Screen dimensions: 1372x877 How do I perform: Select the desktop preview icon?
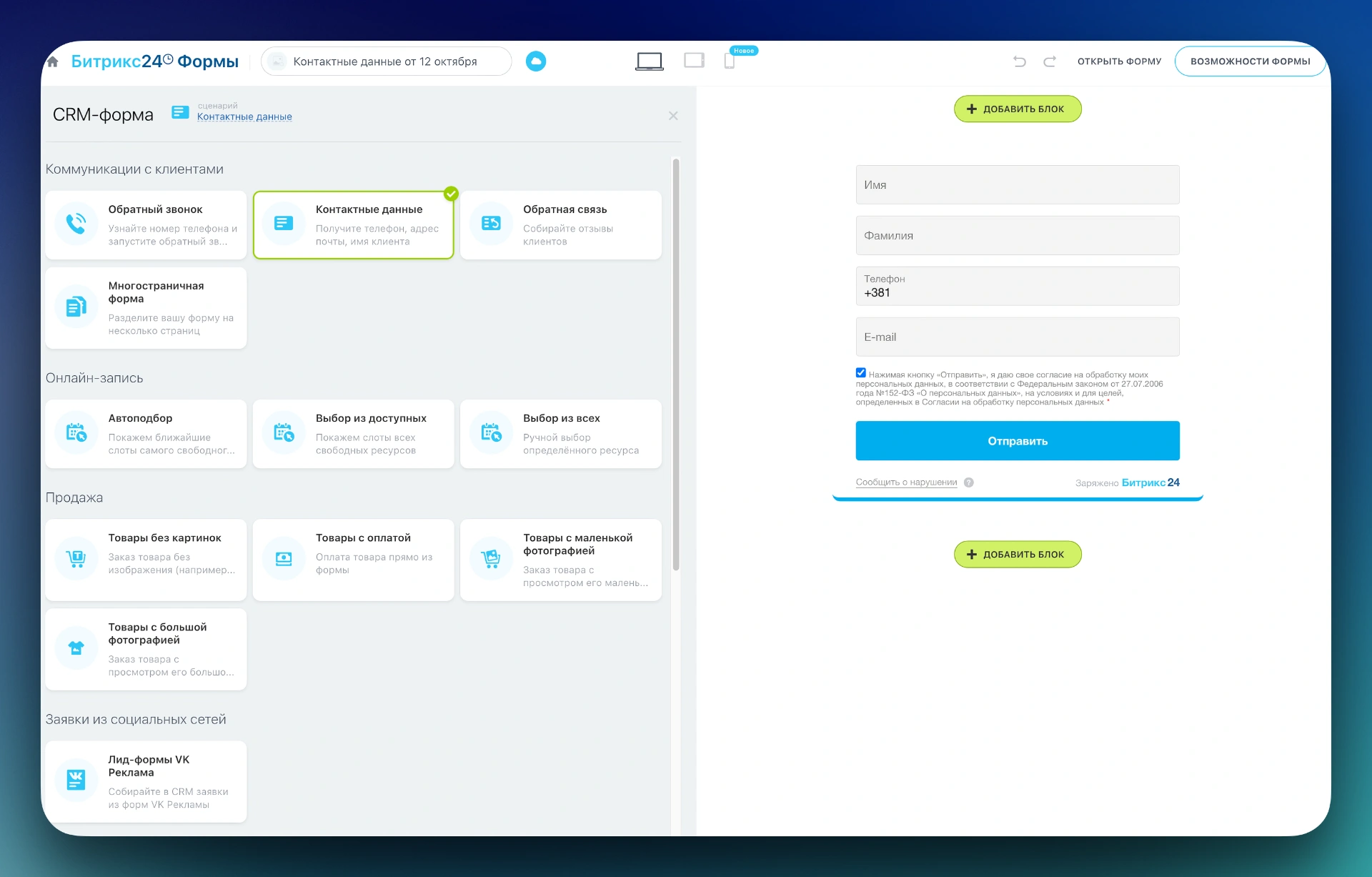(649, 61)
